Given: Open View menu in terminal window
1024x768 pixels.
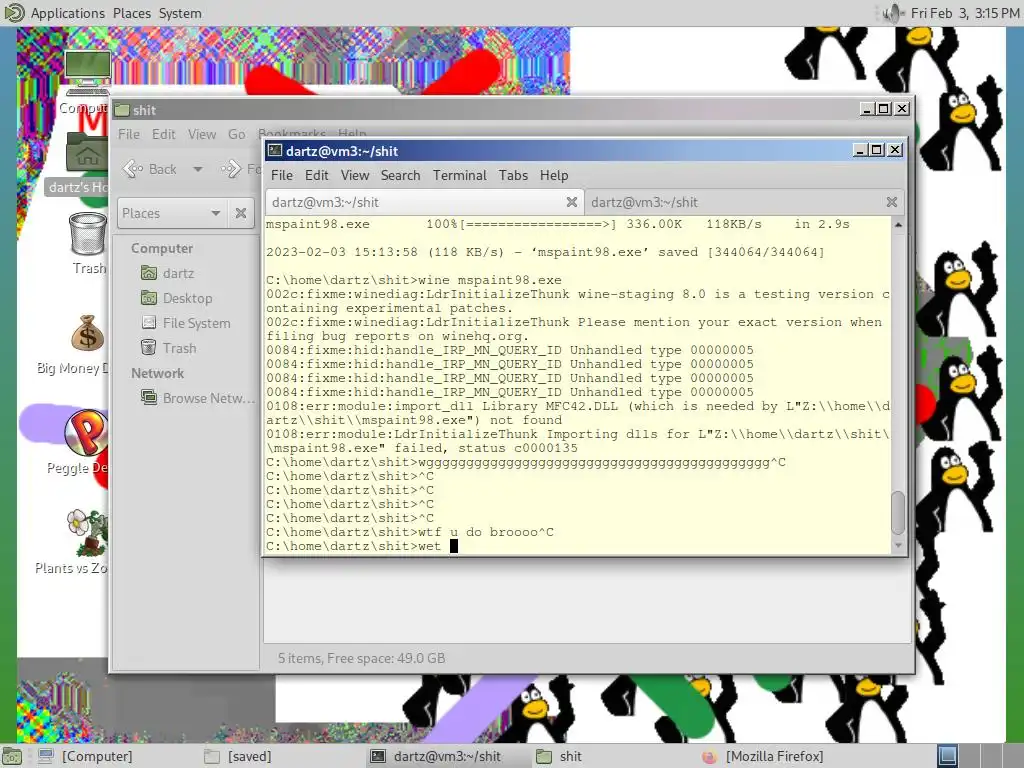Looking at the screenshot, I should coord(355,176).
